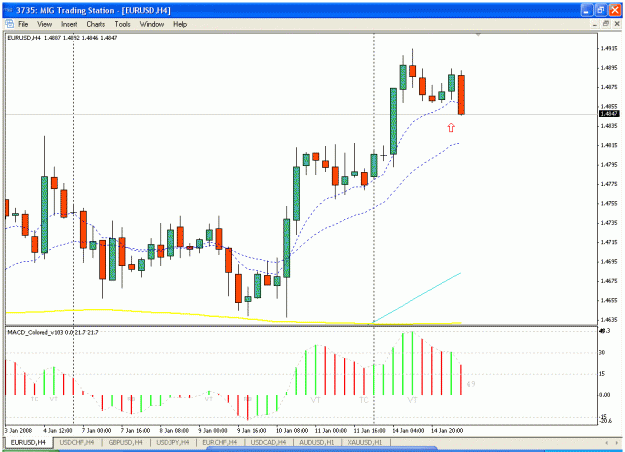Switch to the USDJPY,H4 chart tab
The width and height of the screenshot is (625, 452).
[173, 442]
